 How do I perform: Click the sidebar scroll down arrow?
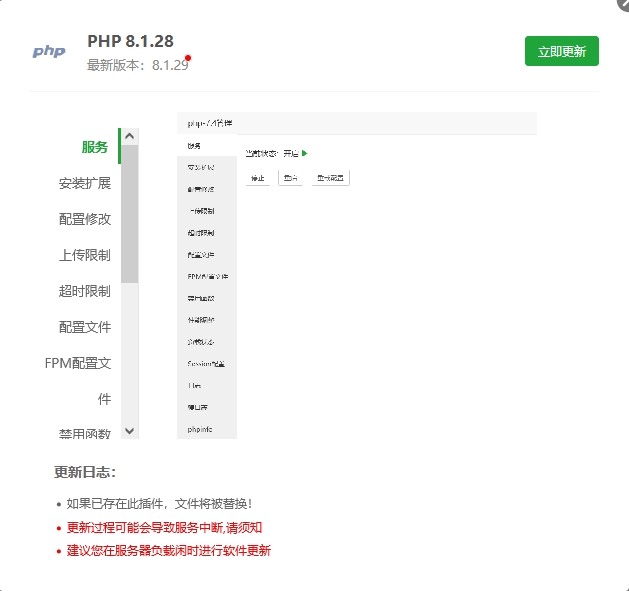[x=129, y=431]
